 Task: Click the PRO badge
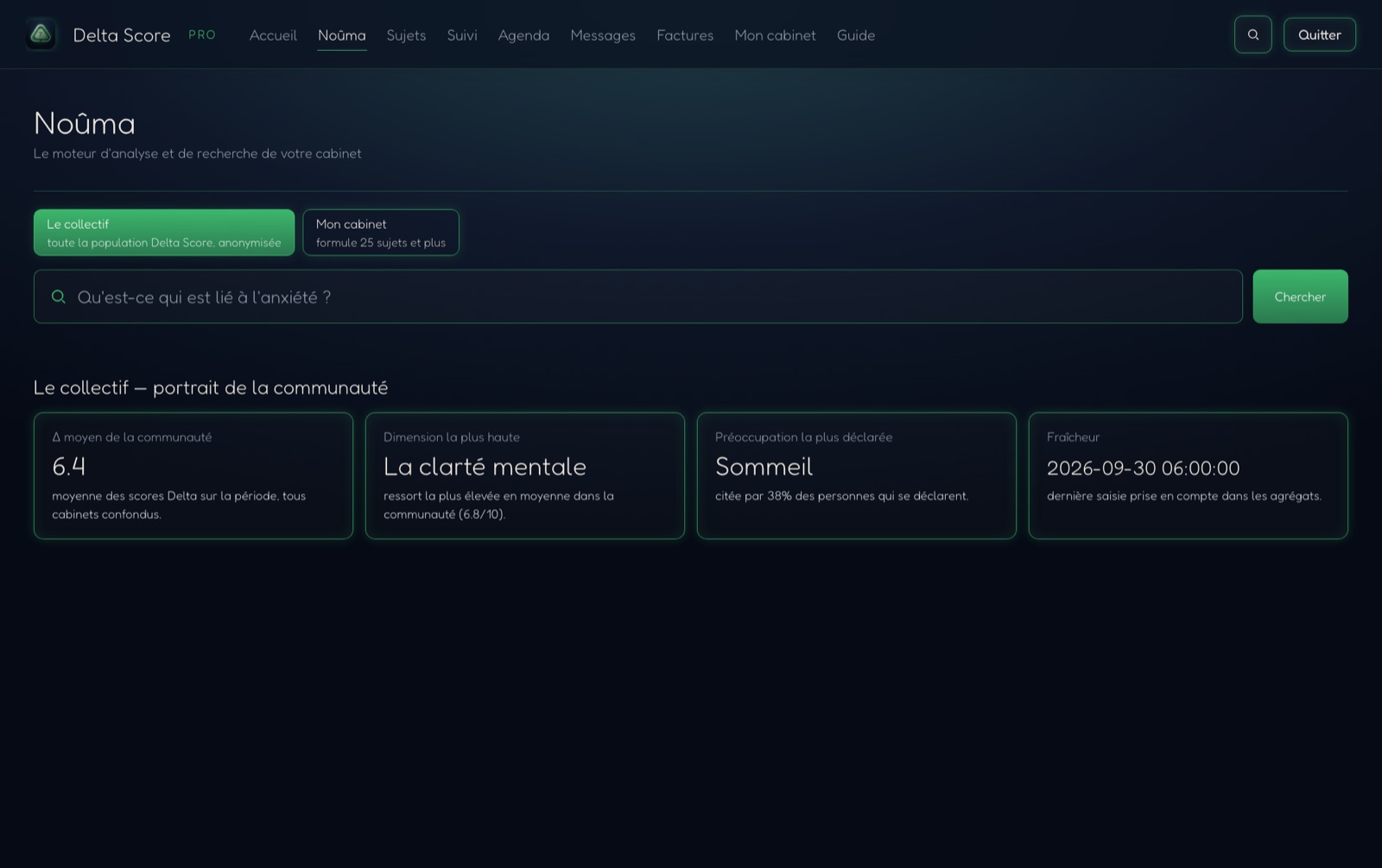tap(202, 35)
